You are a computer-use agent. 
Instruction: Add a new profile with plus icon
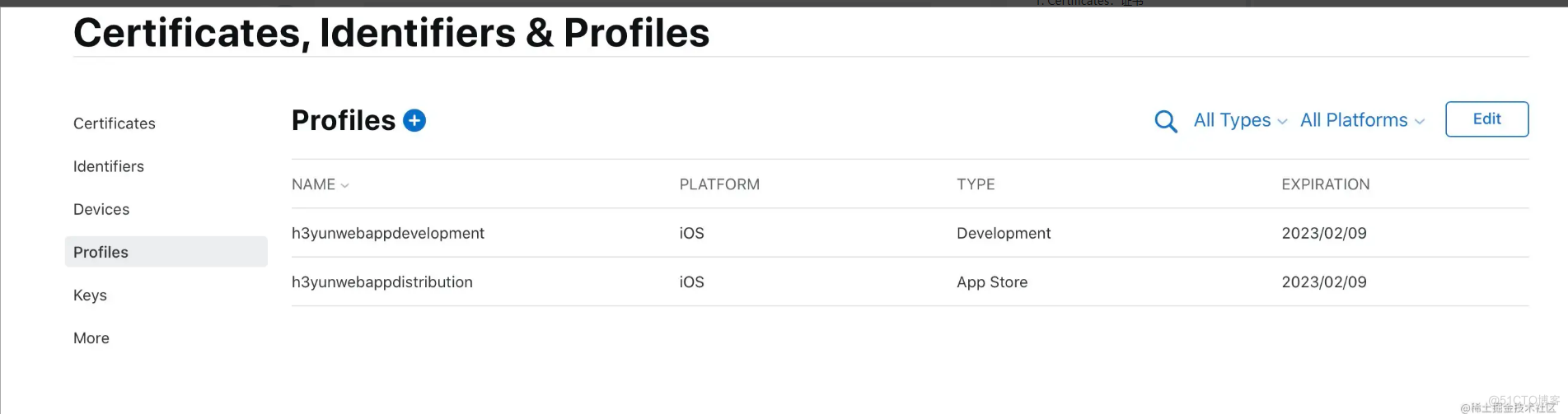[x=414, y=121]
